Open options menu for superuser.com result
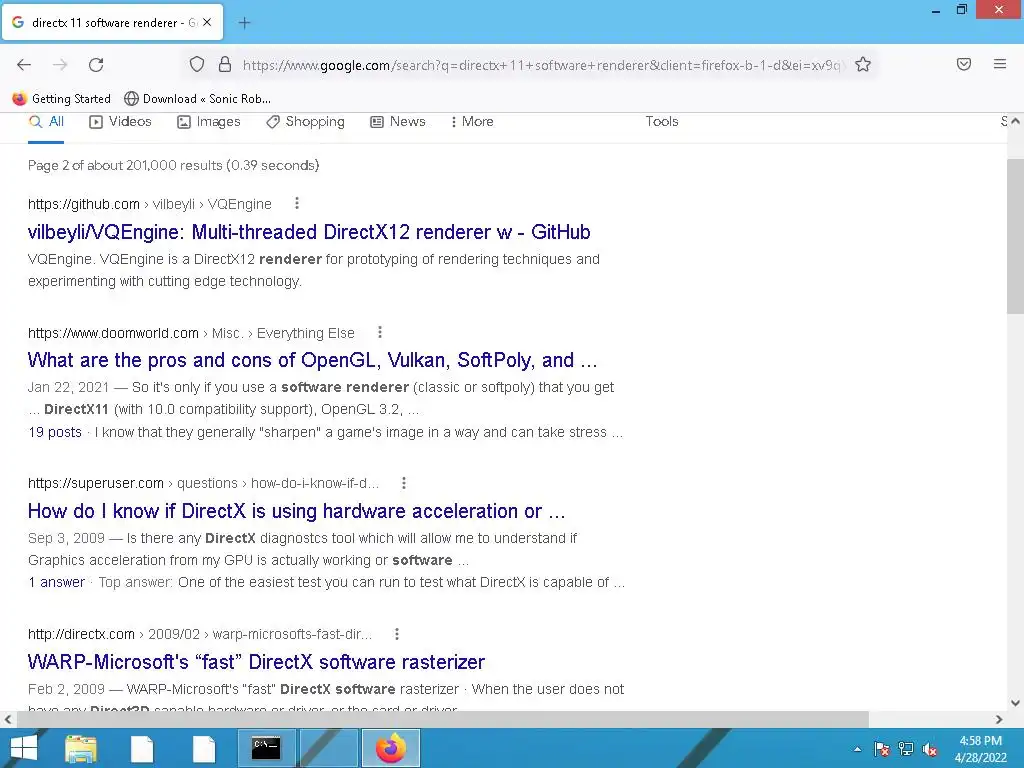This screenshot has width=1024, height=768. 404,483
